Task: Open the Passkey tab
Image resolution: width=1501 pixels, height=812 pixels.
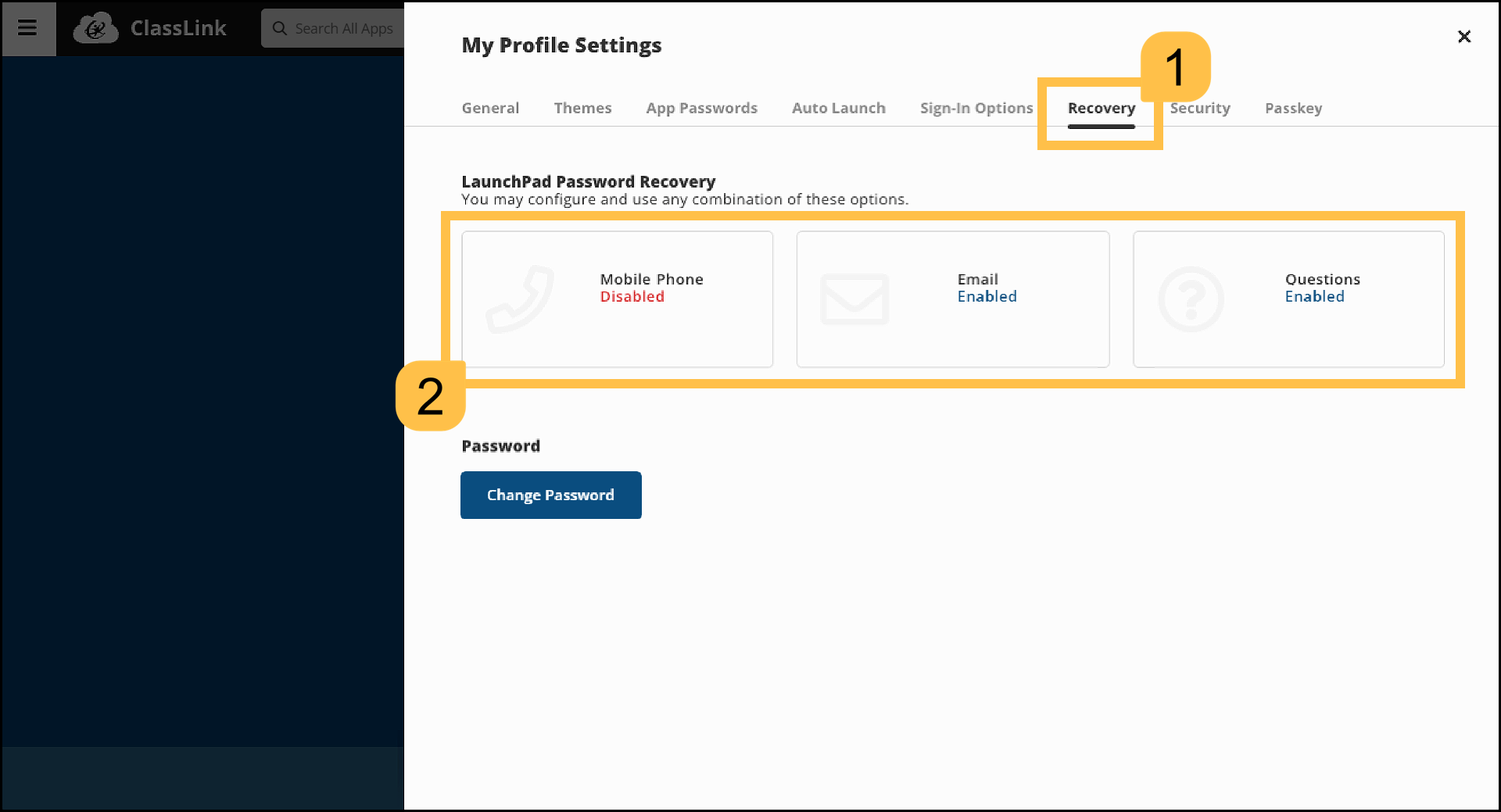Action: click(x=1293, y=108)
